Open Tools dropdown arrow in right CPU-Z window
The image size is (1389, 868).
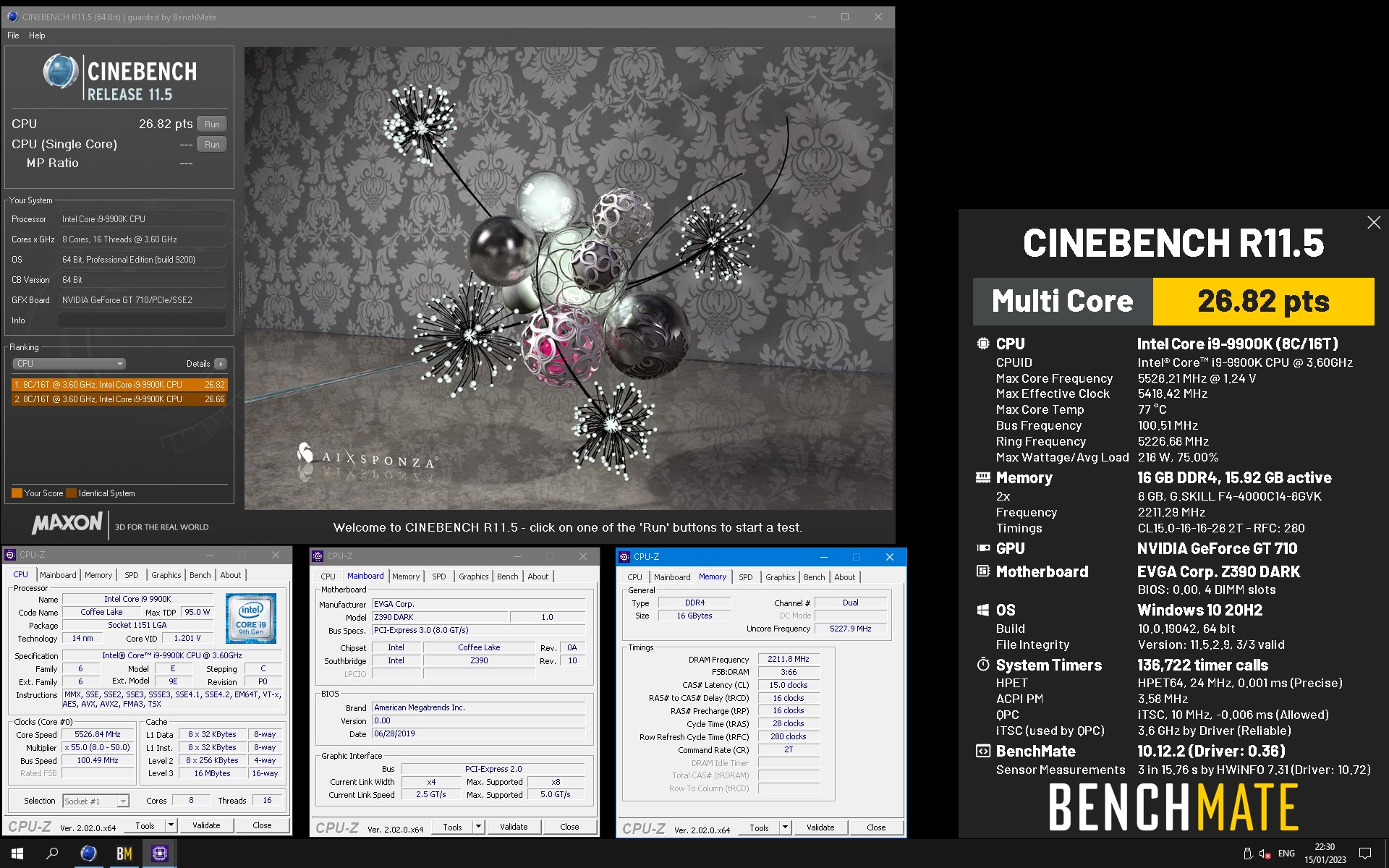(785, 827)
